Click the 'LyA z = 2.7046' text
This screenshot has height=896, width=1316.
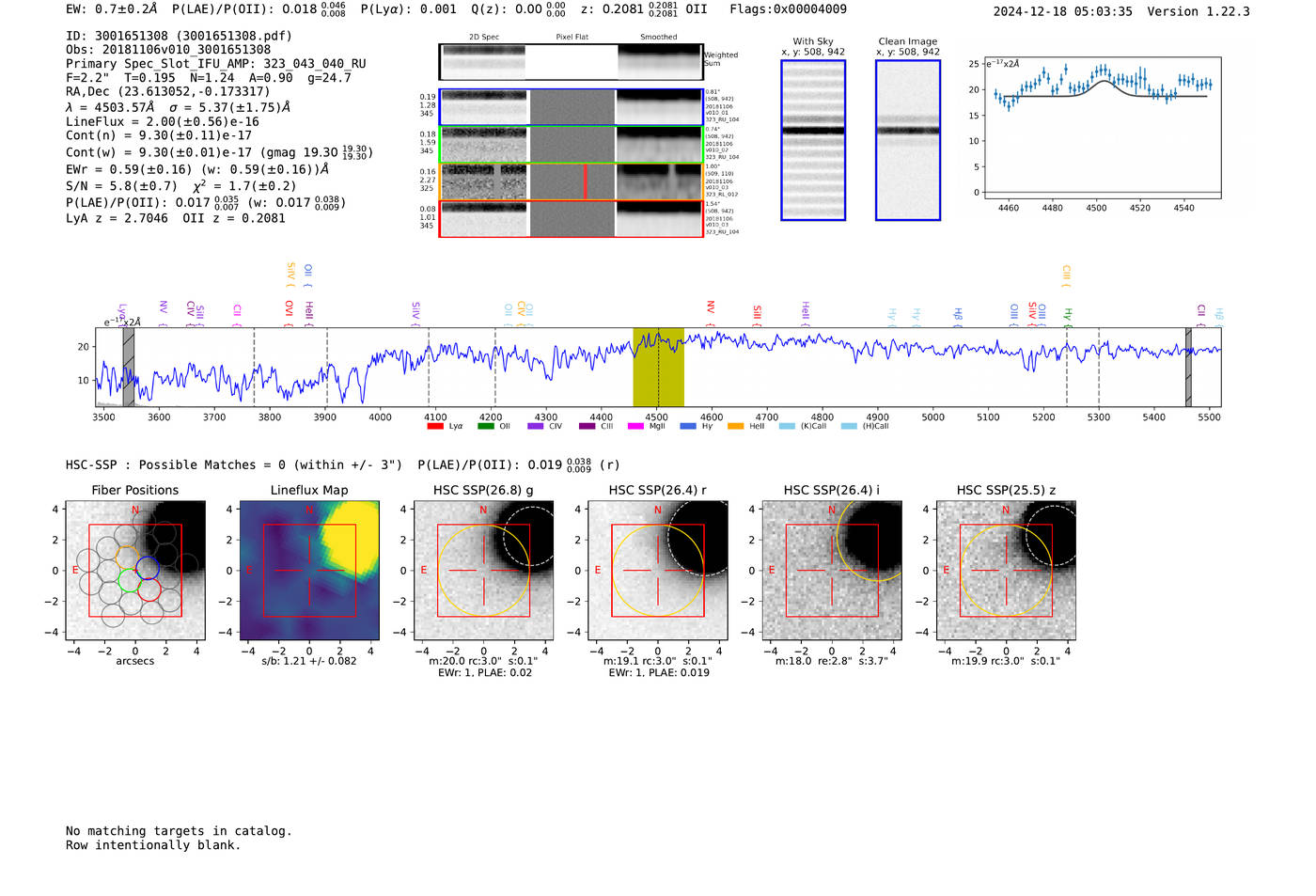tap(117, 218)
